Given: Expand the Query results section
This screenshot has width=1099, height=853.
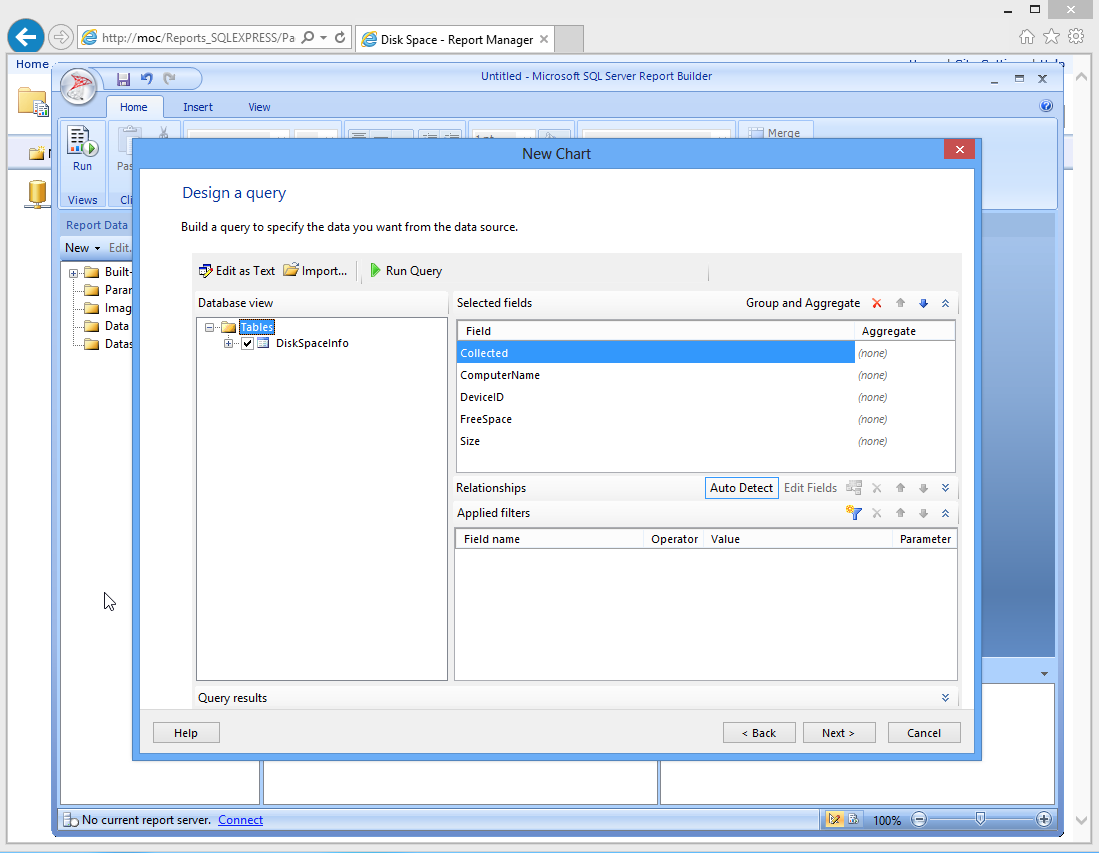Looking at the screenshot, I should [x=945, y=698].
